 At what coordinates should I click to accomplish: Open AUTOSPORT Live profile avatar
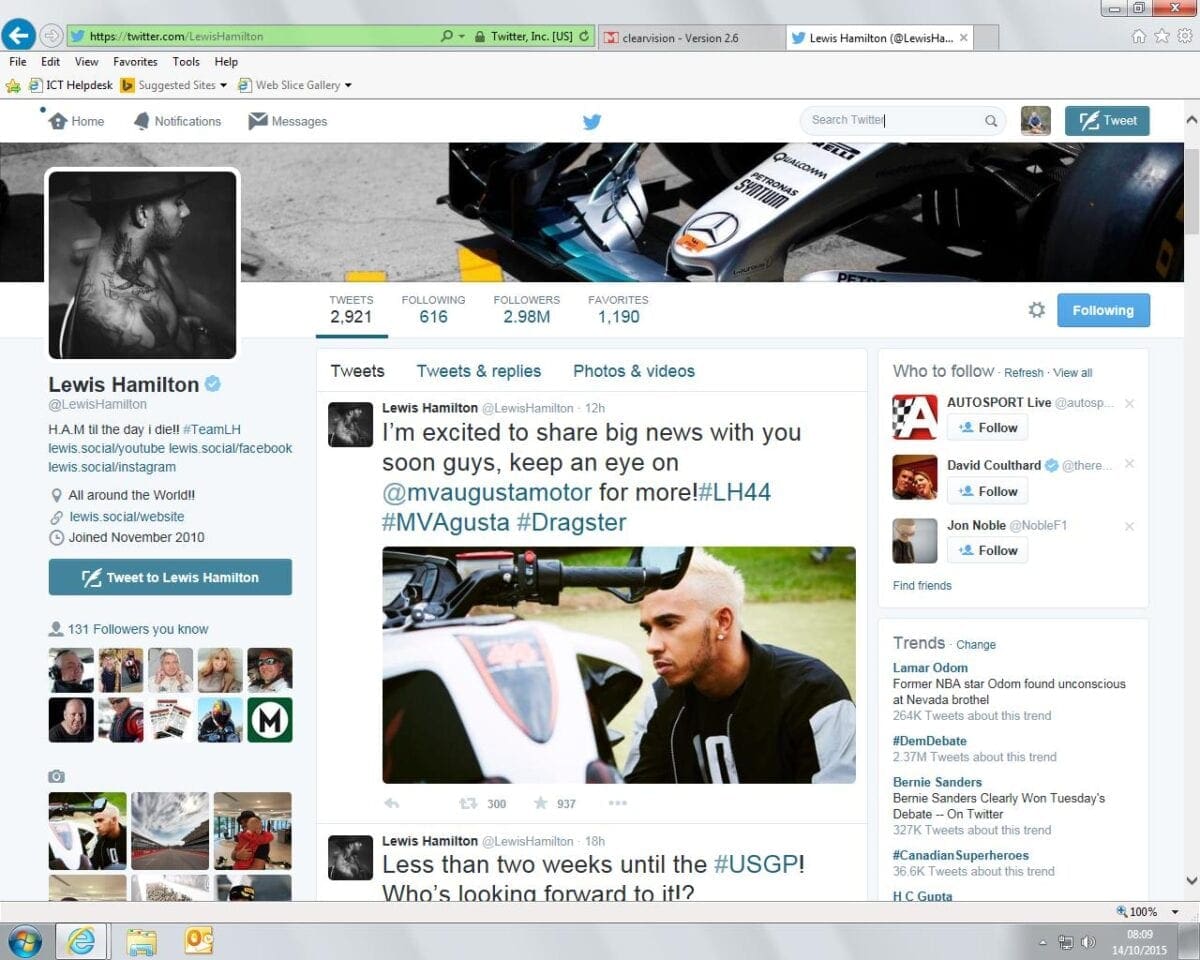tap(915, 417)
